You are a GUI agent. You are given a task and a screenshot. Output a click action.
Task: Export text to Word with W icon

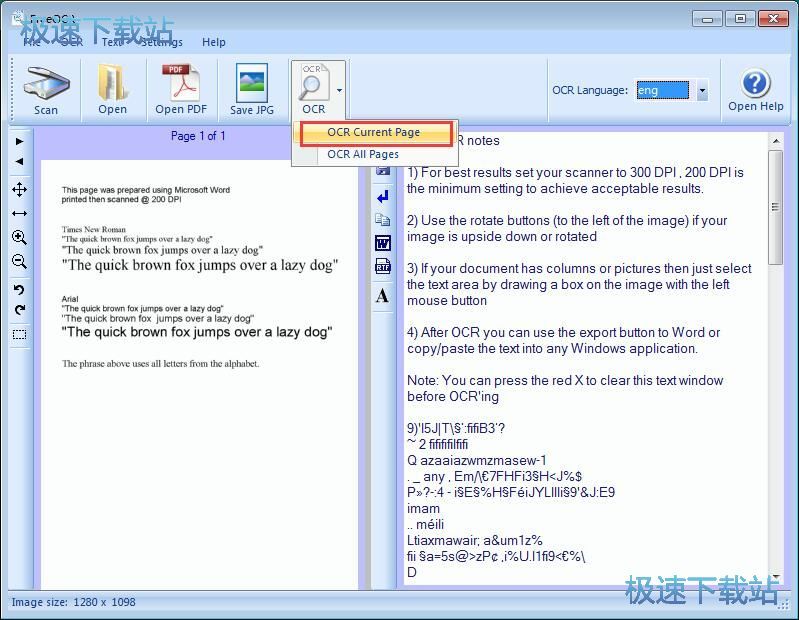click(x=383, y=243)
